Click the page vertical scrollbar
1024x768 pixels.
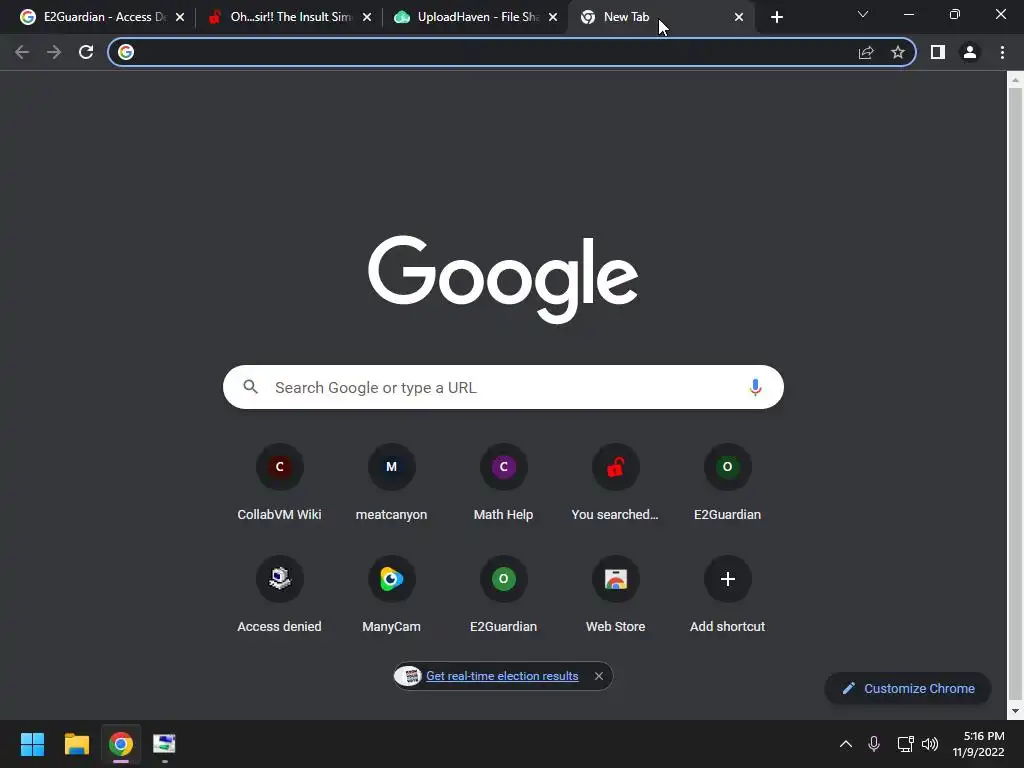[1015, 392]
